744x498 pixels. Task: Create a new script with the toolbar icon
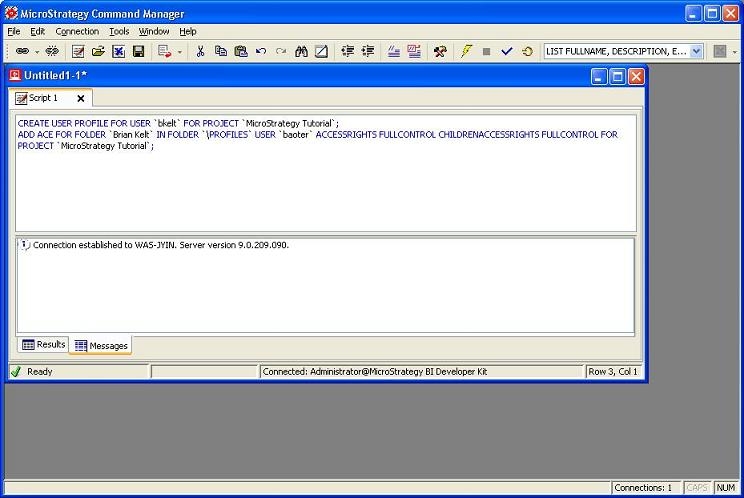pyautogui.click(x=78, y=51)
